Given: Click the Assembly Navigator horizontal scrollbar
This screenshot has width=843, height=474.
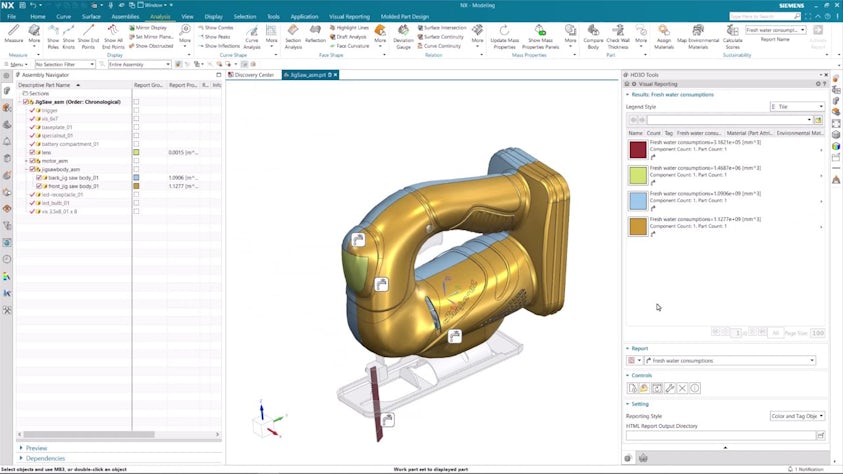Looking at the screenshot, I should (x=89, y=434).
